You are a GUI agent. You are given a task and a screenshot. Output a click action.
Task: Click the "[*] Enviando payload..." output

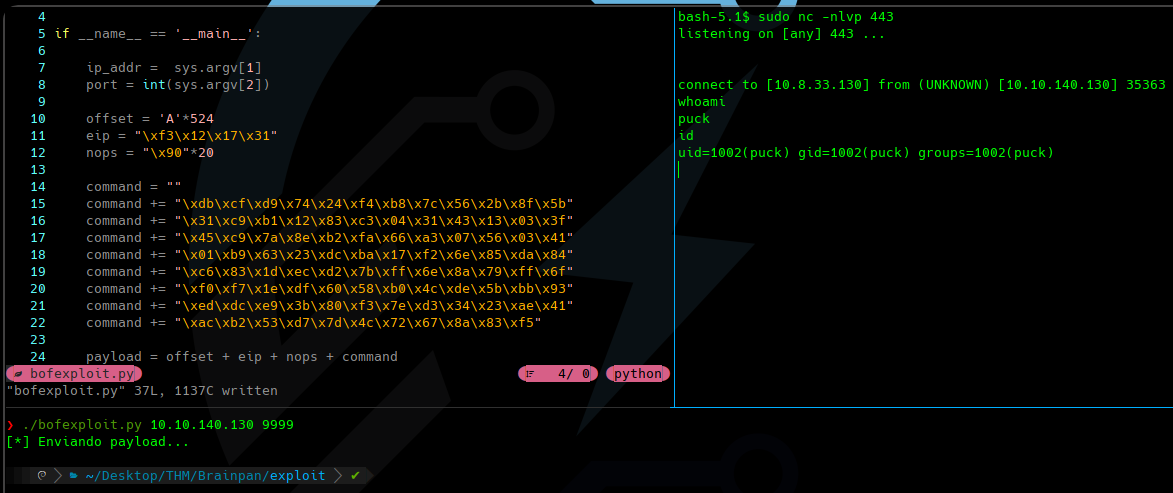pos(97,441)
